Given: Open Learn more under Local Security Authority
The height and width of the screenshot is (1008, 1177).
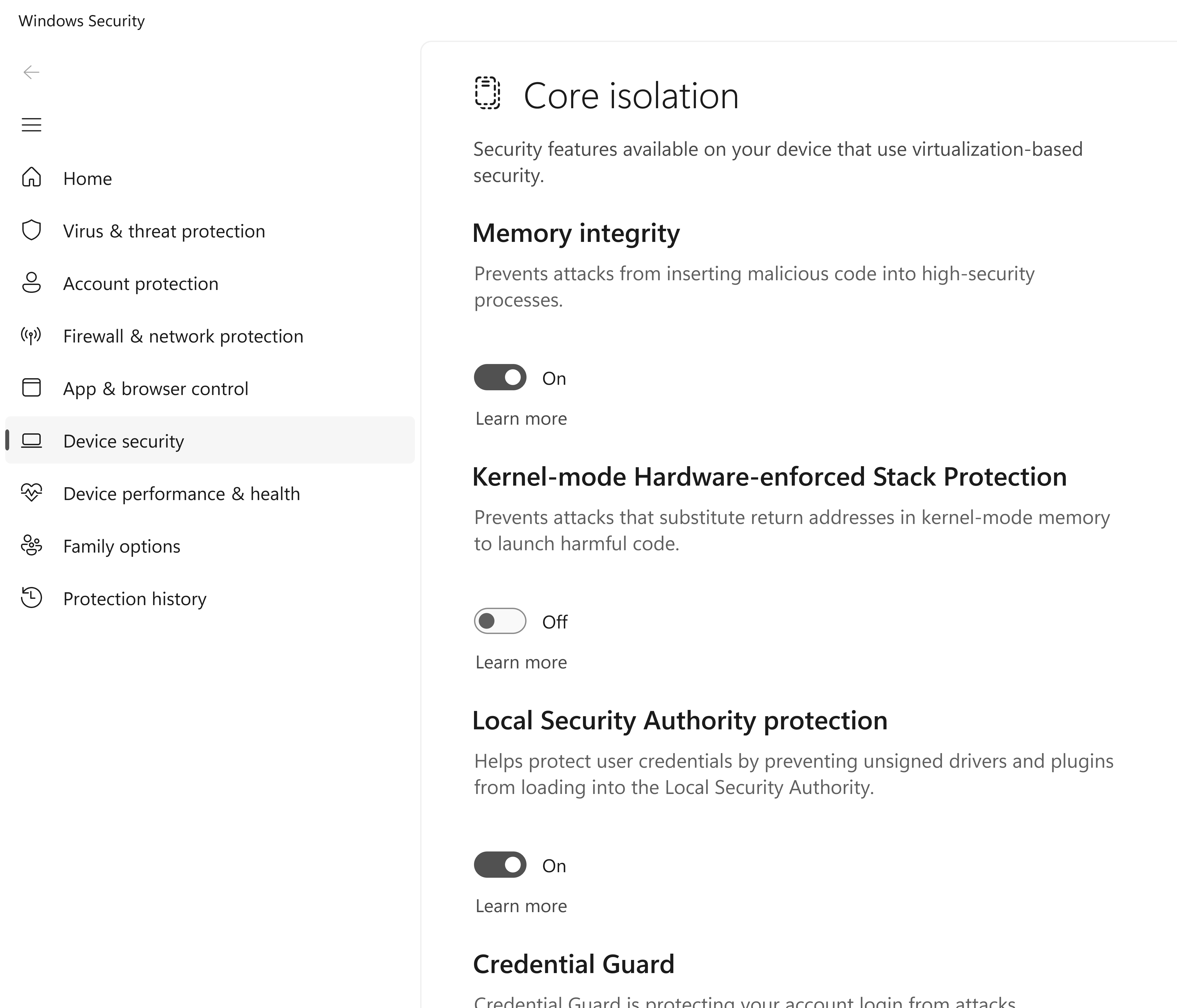Looking at the screenshot, I should click(521, 906).
